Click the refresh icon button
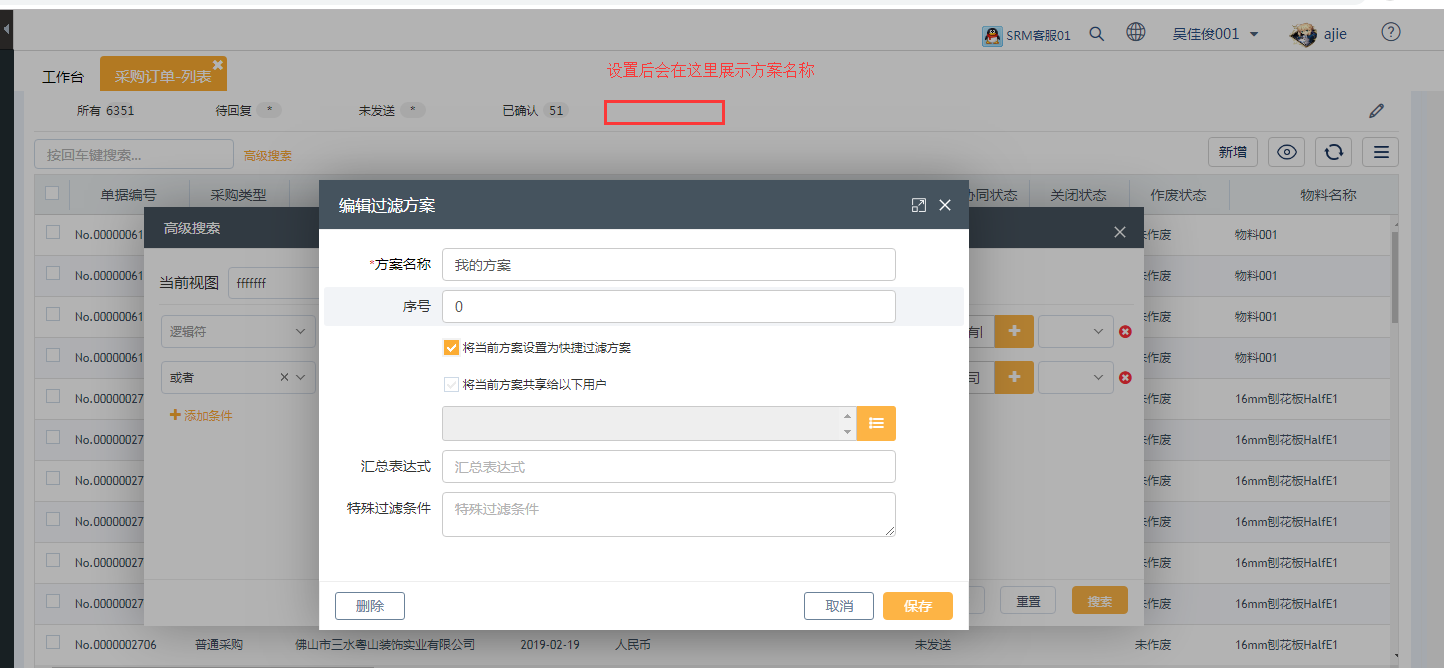This screenshot has height=668, width=1444. (1333, 152)
